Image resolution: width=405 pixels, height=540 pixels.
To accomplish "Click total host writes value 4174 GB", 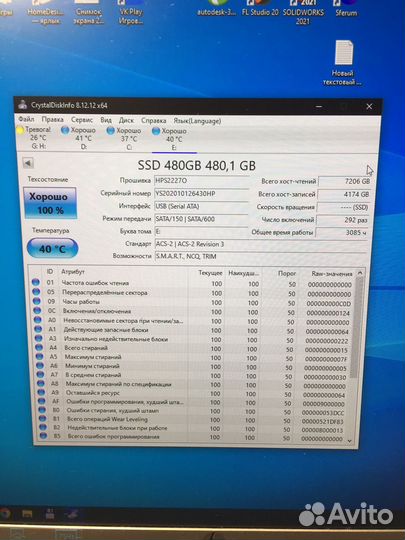I will [x=343, y=194].
